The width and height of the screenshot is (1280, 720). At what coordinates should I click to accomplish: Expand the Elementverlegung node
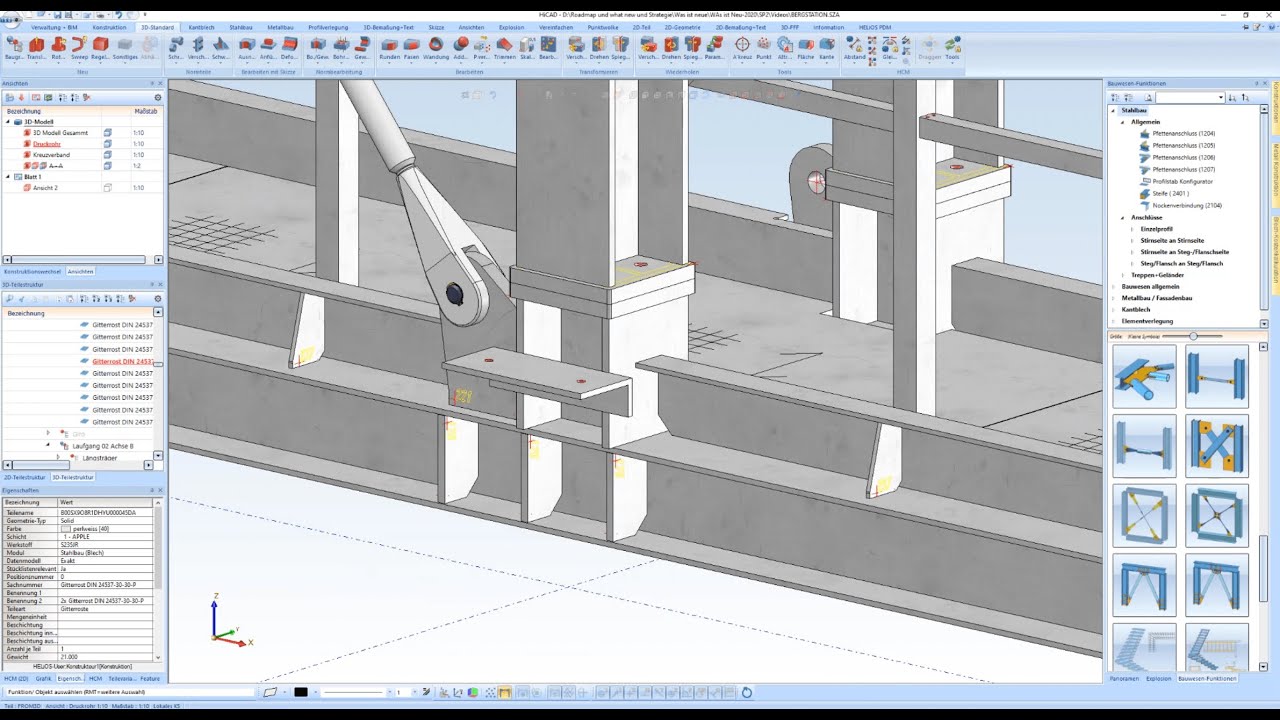pyautogui.click(x=1113, y=321)
